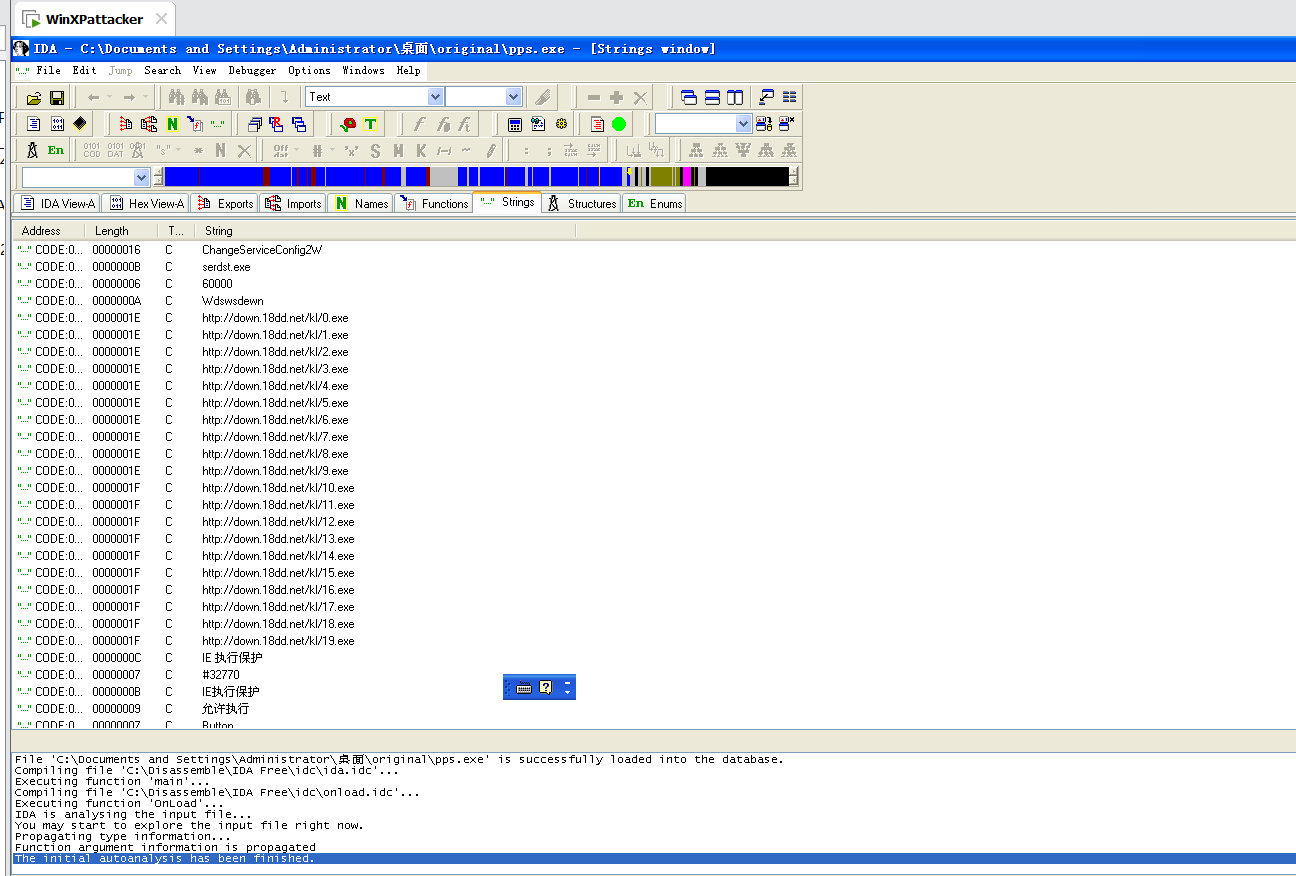Tile windows vertically icon
Image resolution: width=1296 pixels, height=876 pixels.
tap(735, 97)
